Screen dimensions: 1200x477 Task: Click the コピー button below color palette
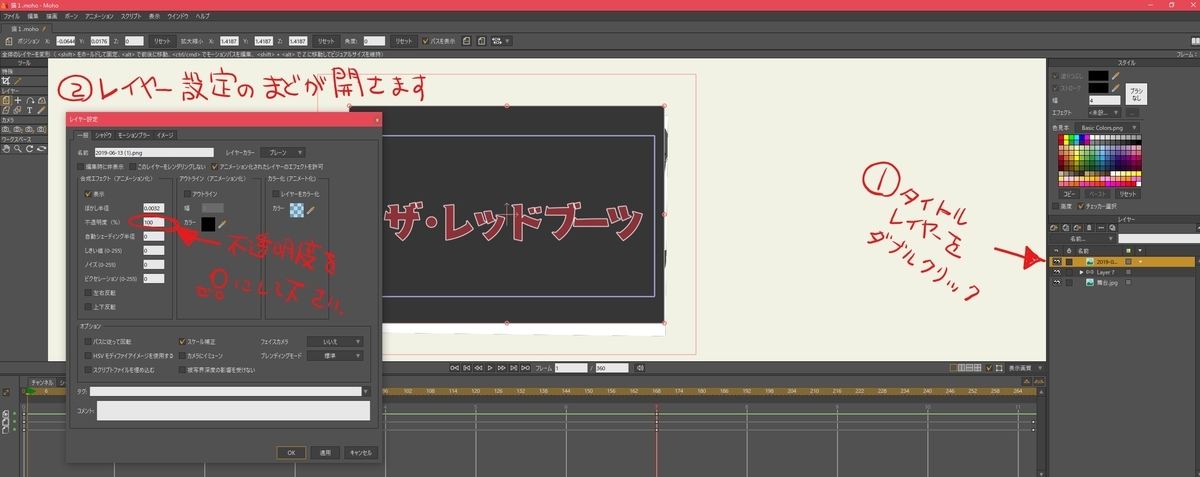(x=1069, y=194)
